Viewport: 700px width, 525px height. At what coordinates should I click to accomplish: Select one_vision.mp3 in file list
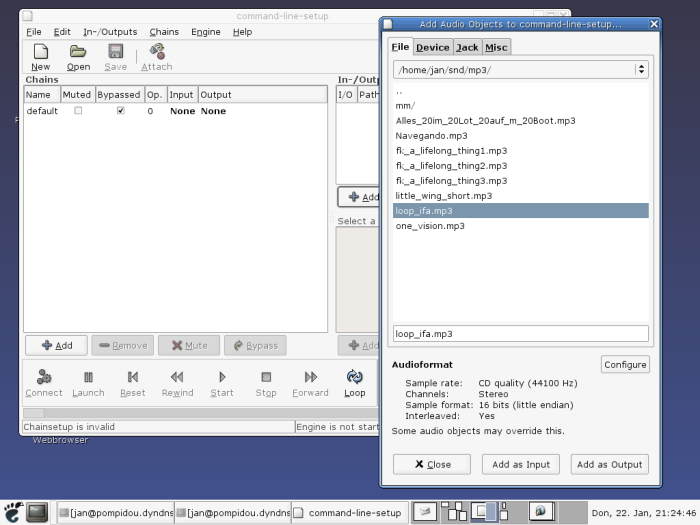tap(430, 226)
